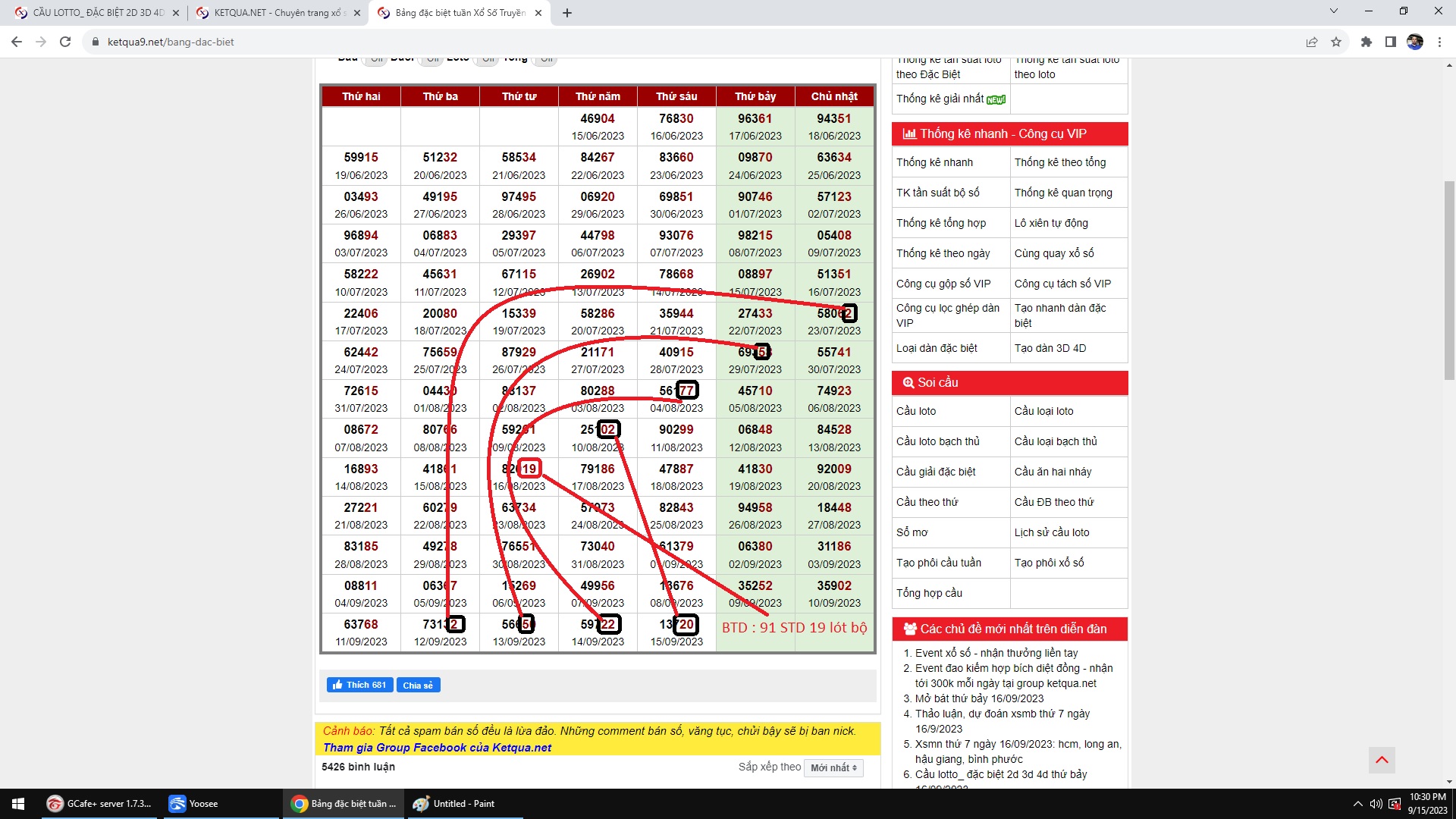
Task: Toggle the Chrome side panel icon
Action: click(1391, 42)
